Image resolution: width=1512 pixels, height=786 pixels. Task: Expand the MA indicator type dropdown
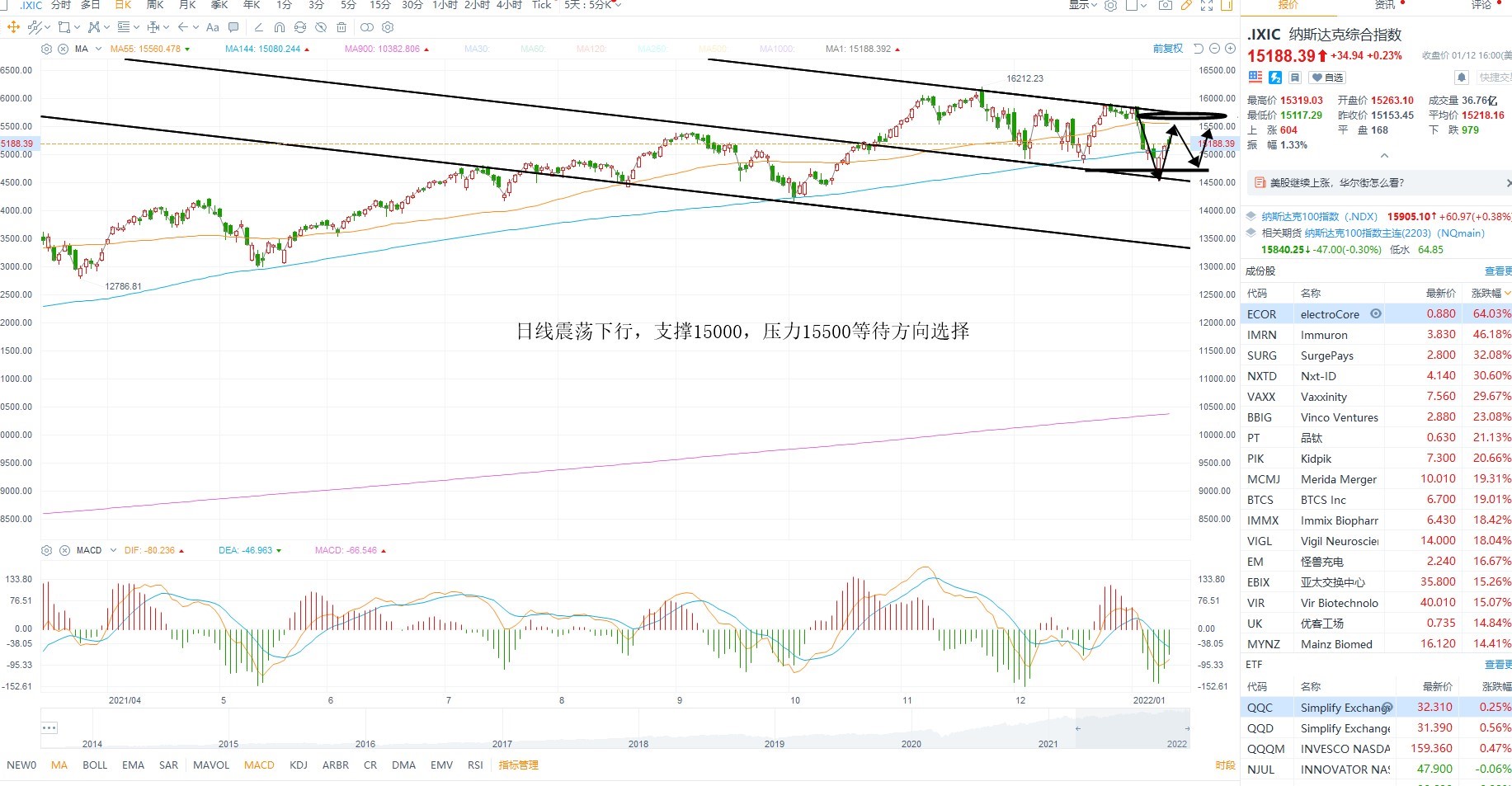tap(98, 49)
